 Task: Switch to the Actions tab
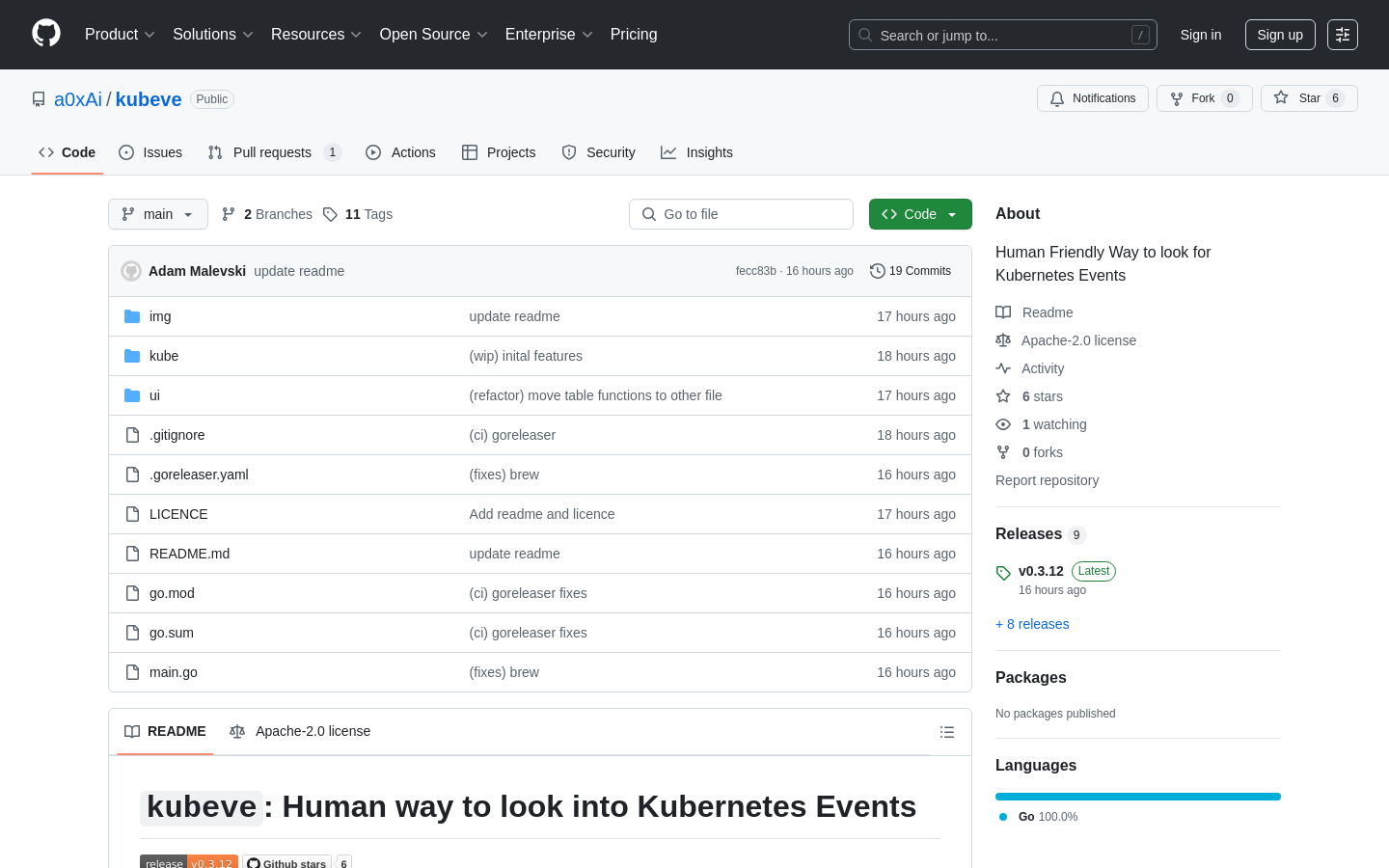coord(400,152)
